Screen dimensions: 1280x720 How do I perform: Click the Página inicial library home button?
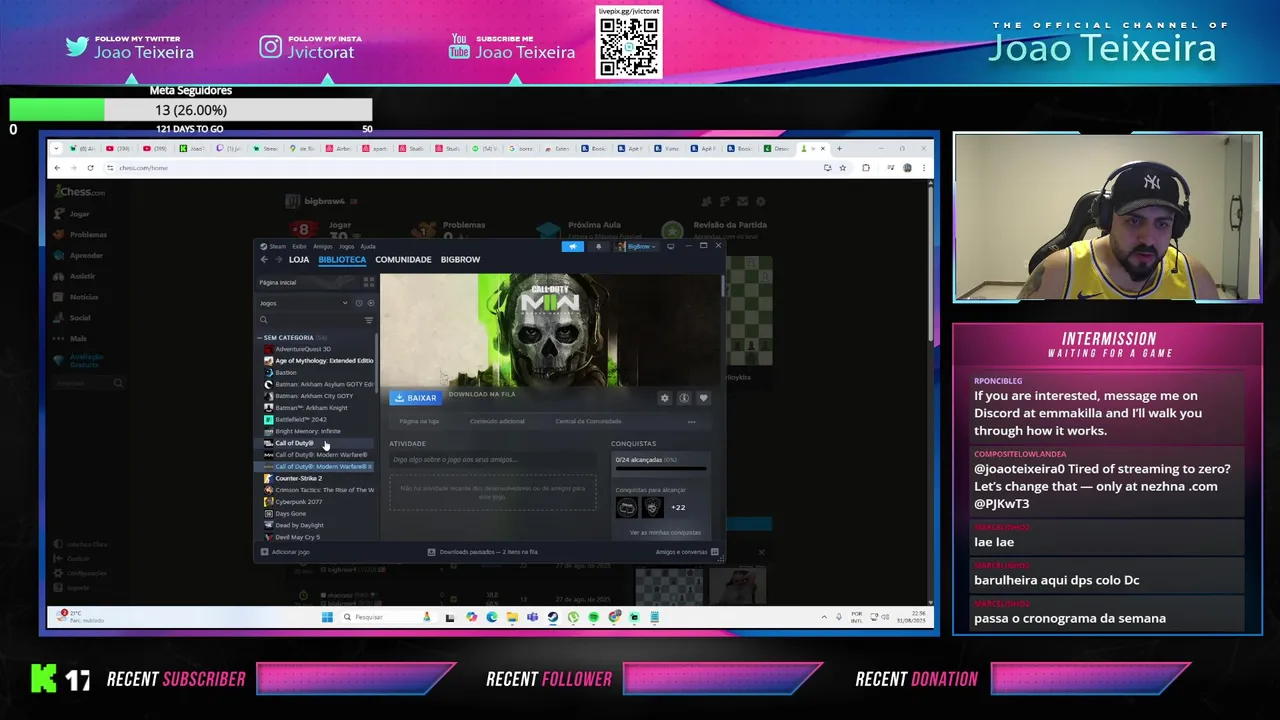click(x=307, y=282)
